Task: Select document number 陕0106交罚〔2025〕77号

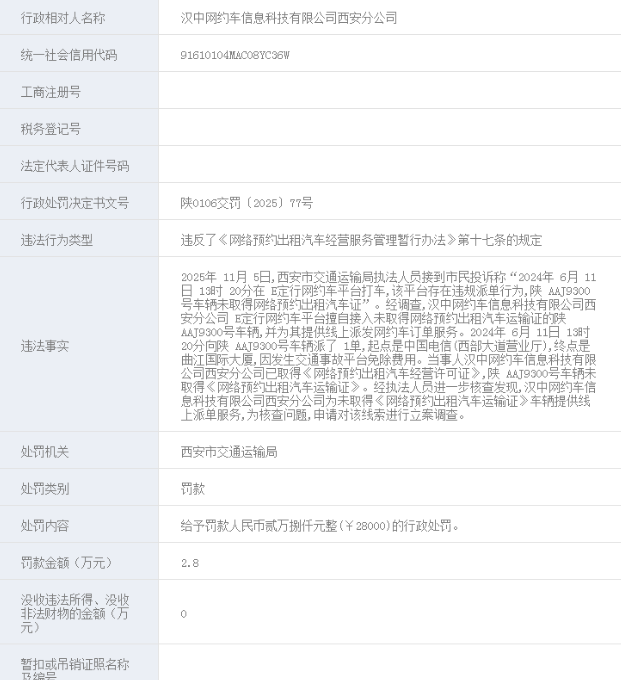Action: pos(246,203)
